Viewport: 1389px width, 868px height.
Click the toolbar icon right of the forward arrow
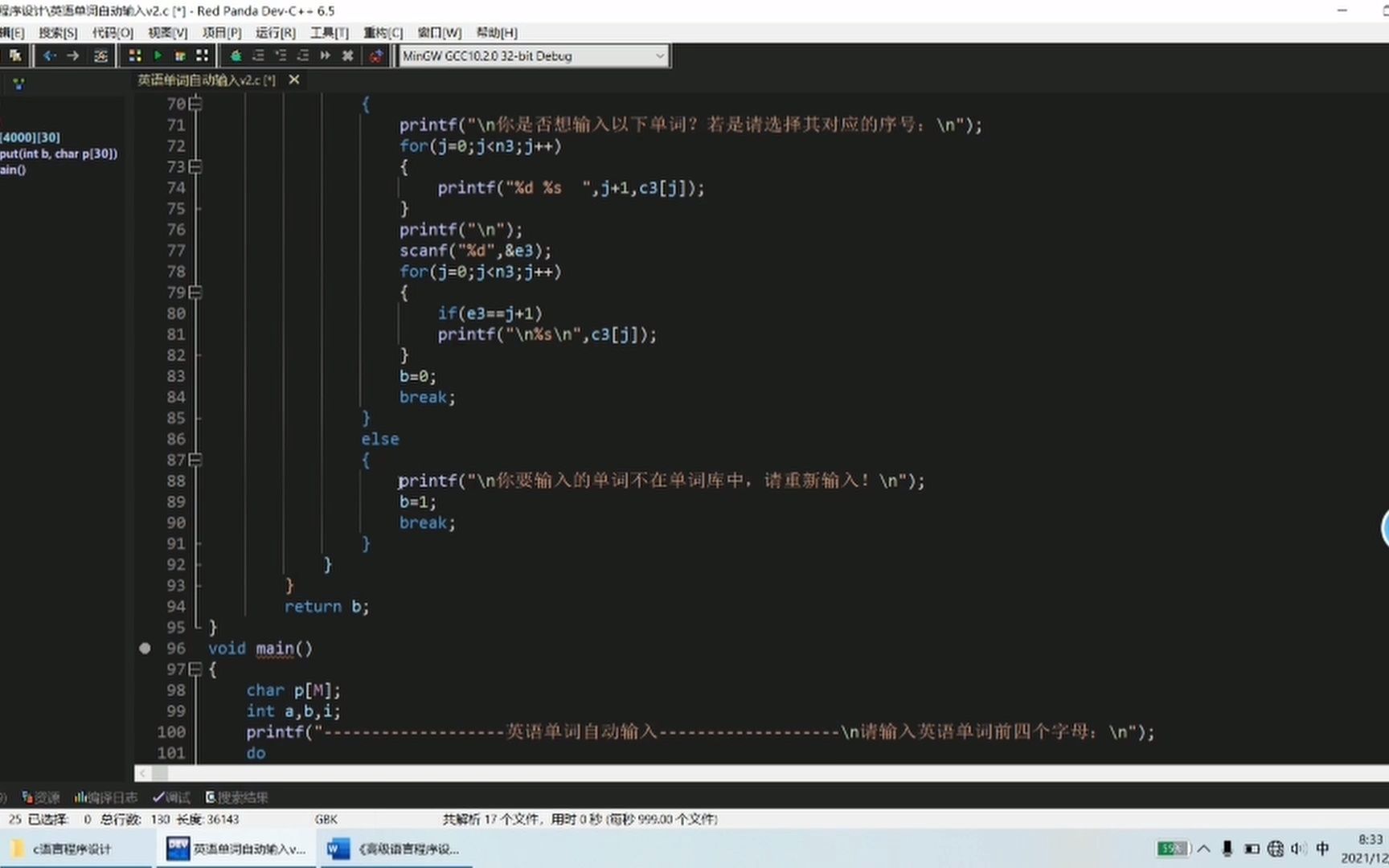point(100,55)
